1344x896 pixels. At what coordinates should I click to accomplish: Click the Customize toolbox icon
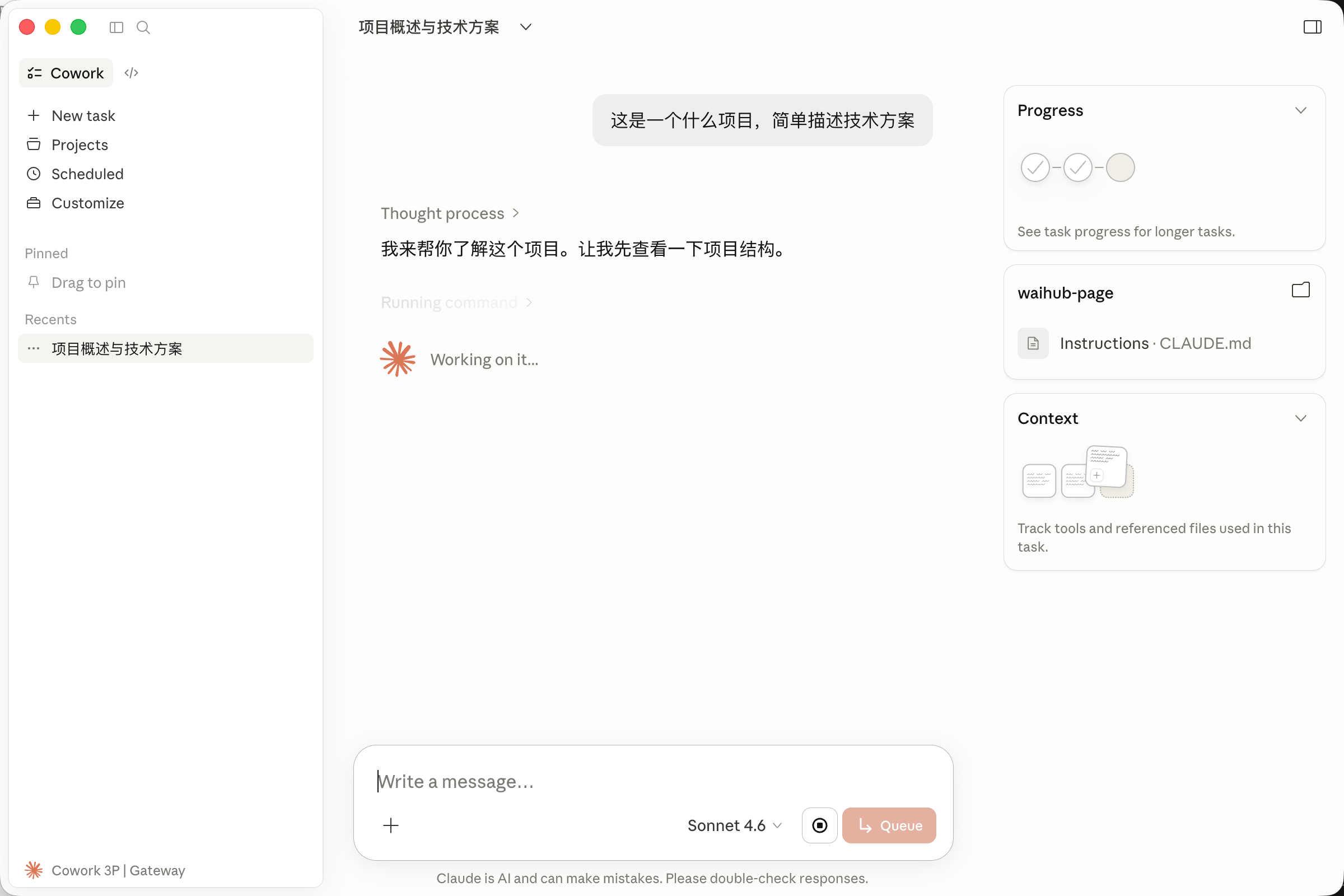click(x=34, y=203)
